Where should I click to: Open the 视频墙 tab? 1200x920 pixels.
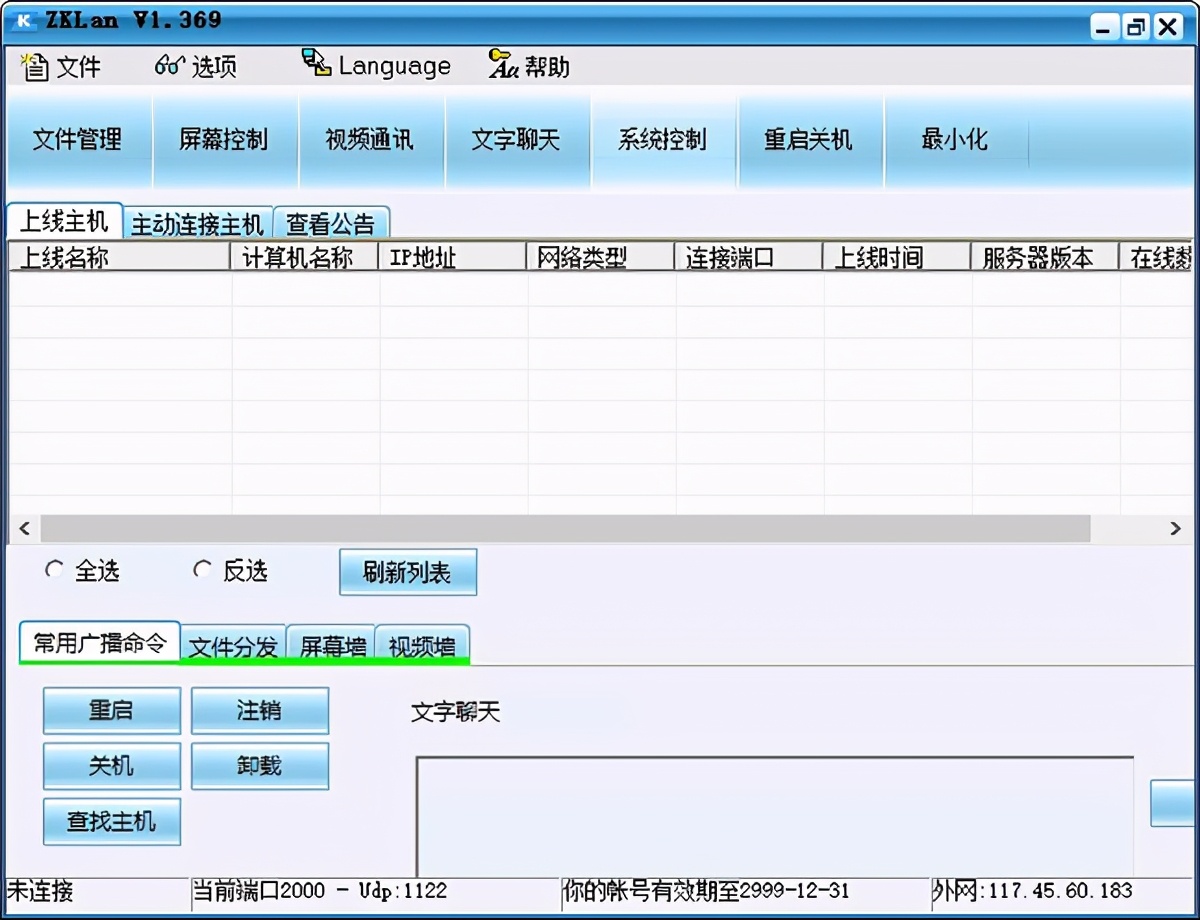(421, 647)
